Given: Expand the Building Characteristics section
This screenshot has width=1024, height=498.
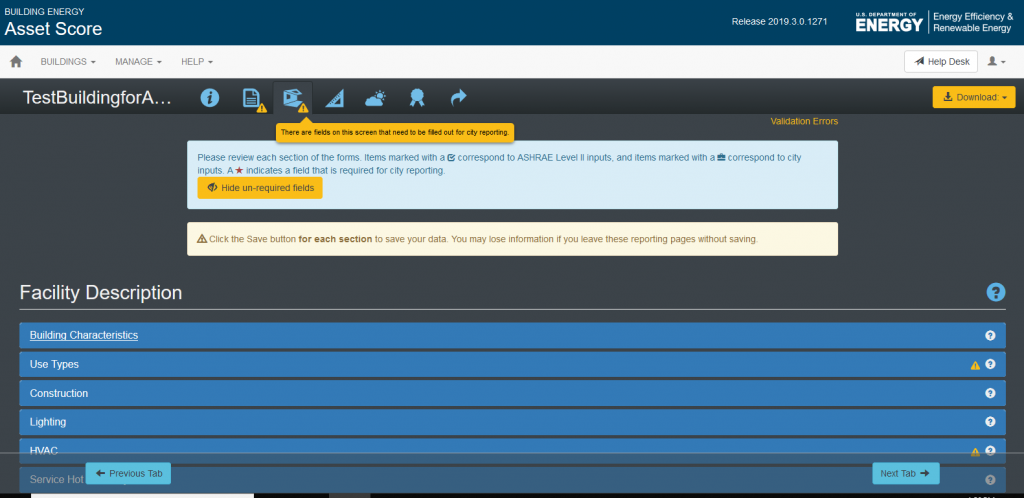Looking at the screenshot, I should point(512,335).
